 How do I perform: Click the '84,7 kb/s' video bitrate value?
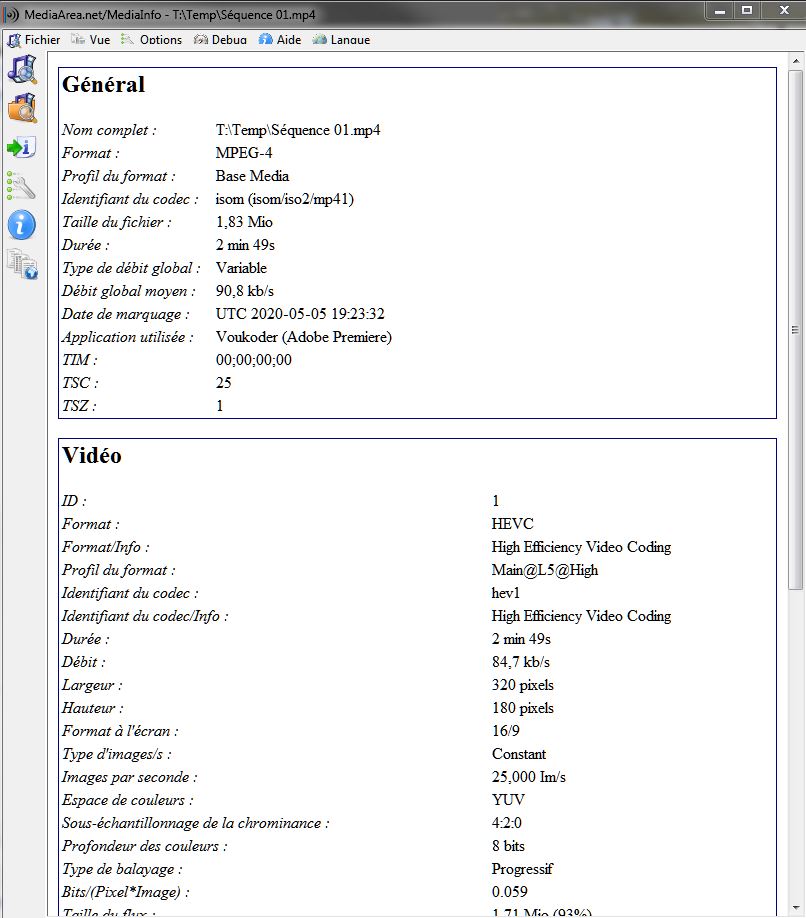[x=521, y=662]
